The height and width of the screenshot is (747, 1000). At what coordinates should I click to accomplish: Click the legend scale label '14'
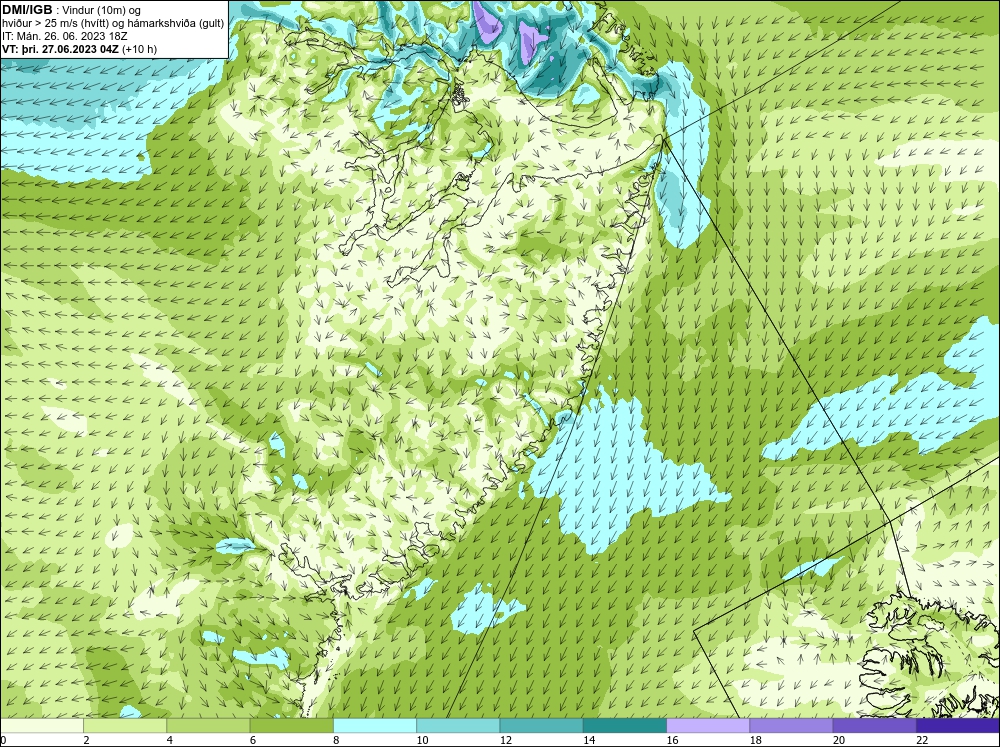click(x=589, y=740)
